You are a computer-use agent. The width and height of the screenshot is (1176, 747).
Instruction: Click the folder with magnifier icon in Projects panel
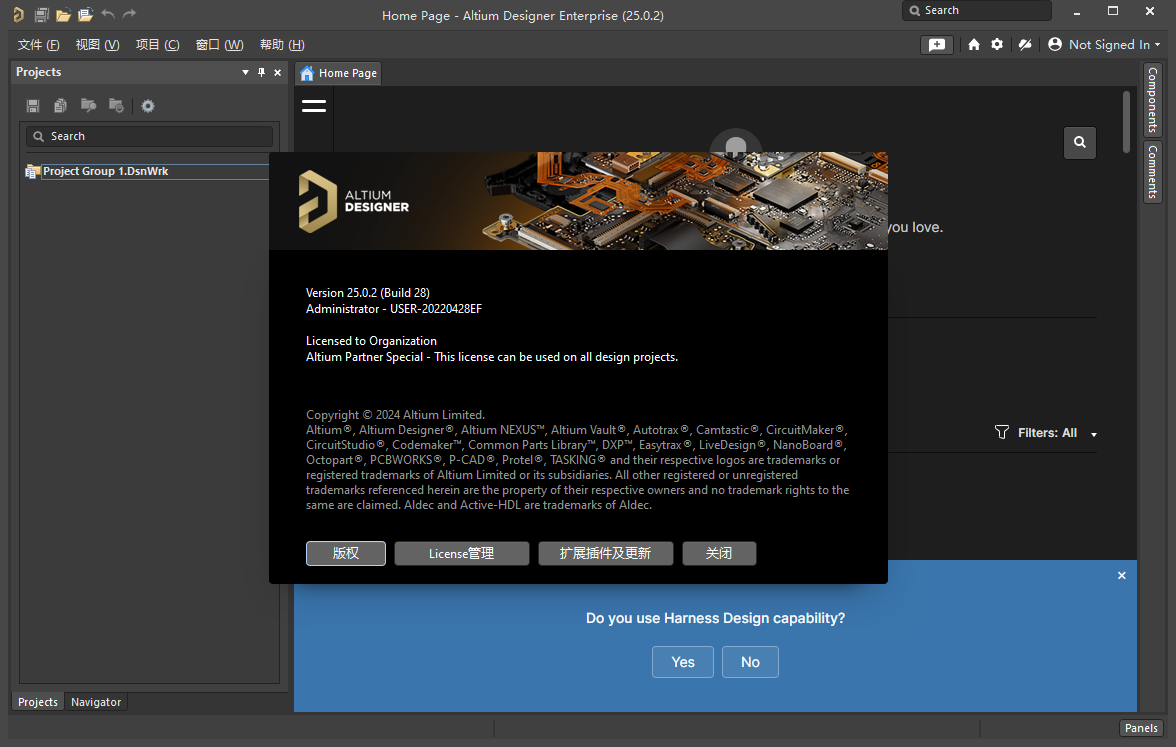coord(88,106)
